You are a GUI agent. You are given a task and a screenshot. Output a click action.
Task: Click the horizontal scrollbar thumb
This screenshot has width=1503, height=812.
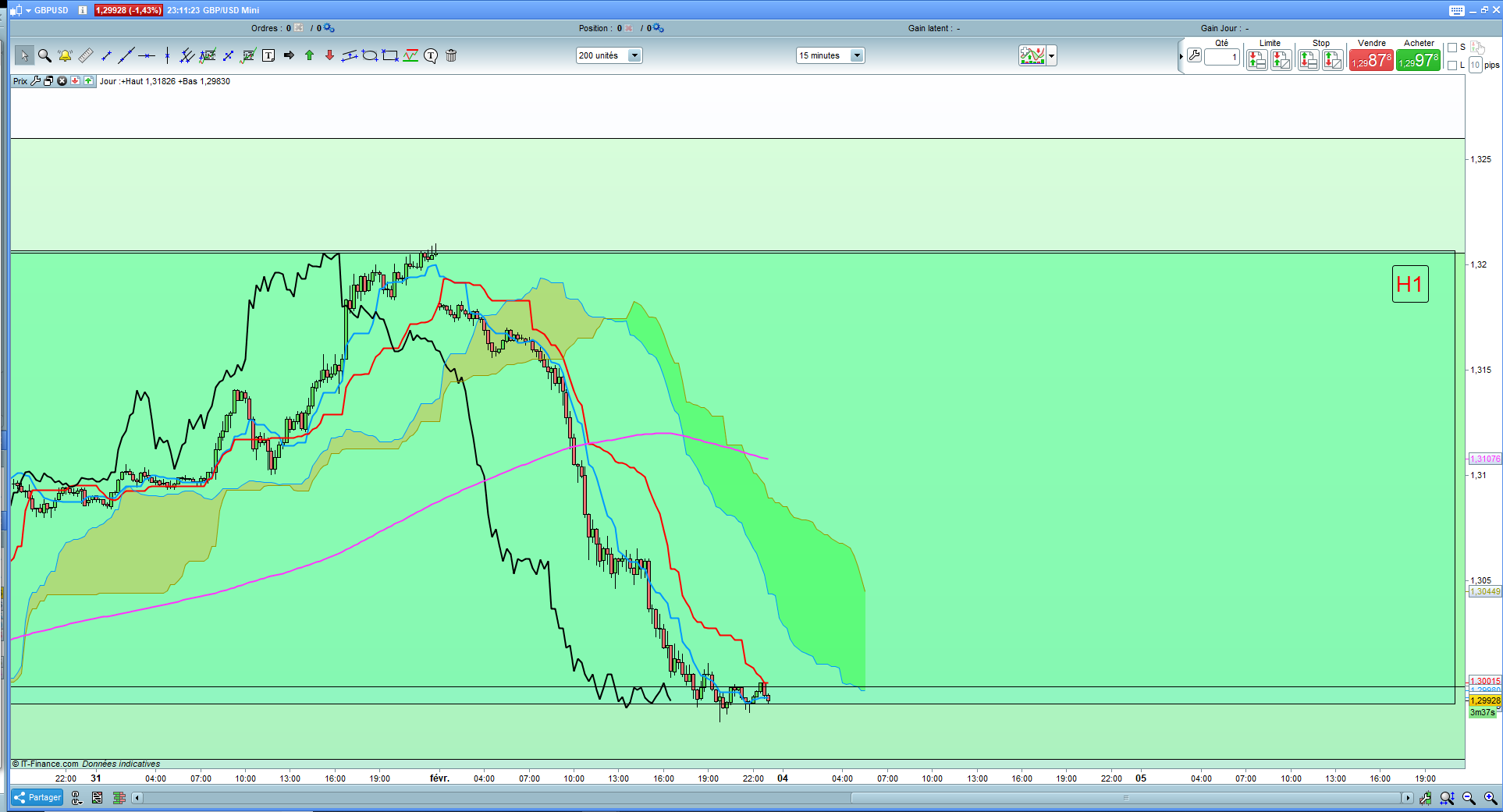click(1125, 798)
